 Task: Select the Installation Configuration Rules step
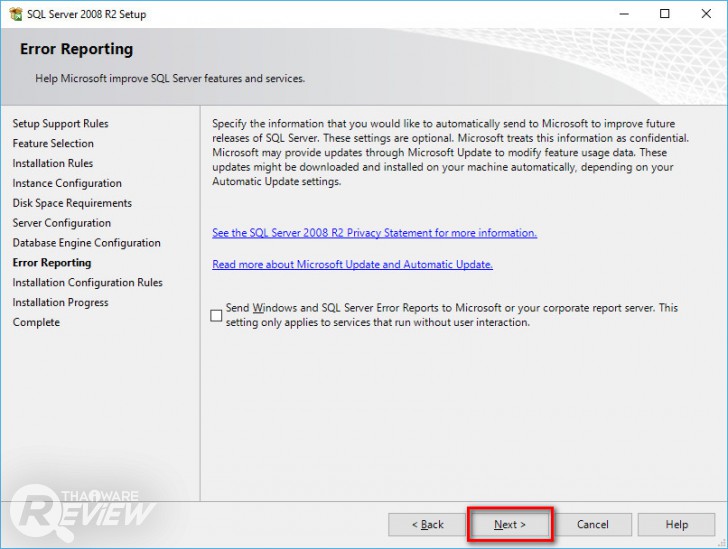point(87,282)
